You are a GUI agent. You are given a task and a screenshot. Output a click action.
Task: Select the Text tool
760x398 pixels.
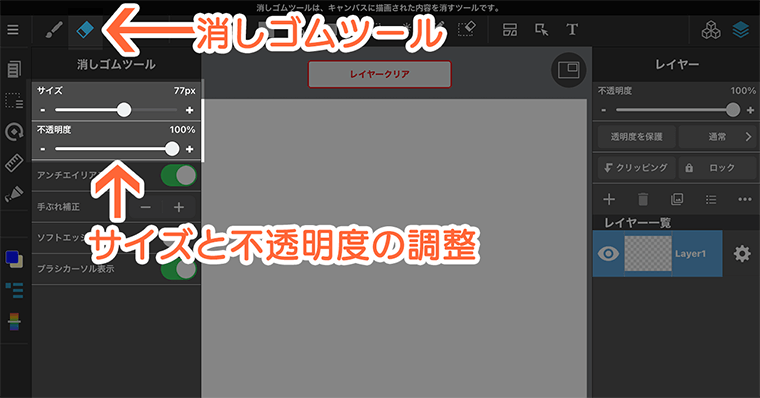[x=572, y=30]
